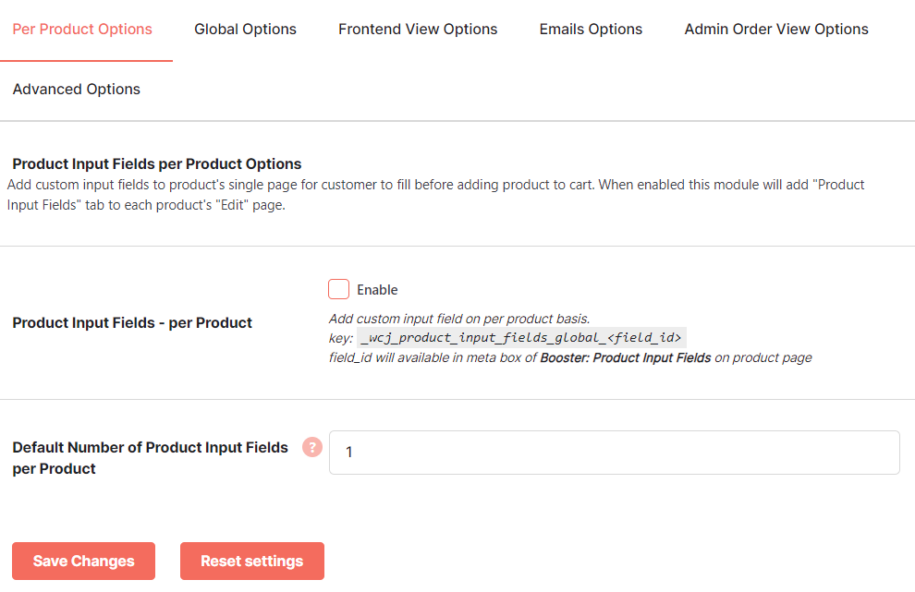The height and width of the screenshot is (592, 915).
Task: Click the question mark help icon
Action: (x=312, y=447)
